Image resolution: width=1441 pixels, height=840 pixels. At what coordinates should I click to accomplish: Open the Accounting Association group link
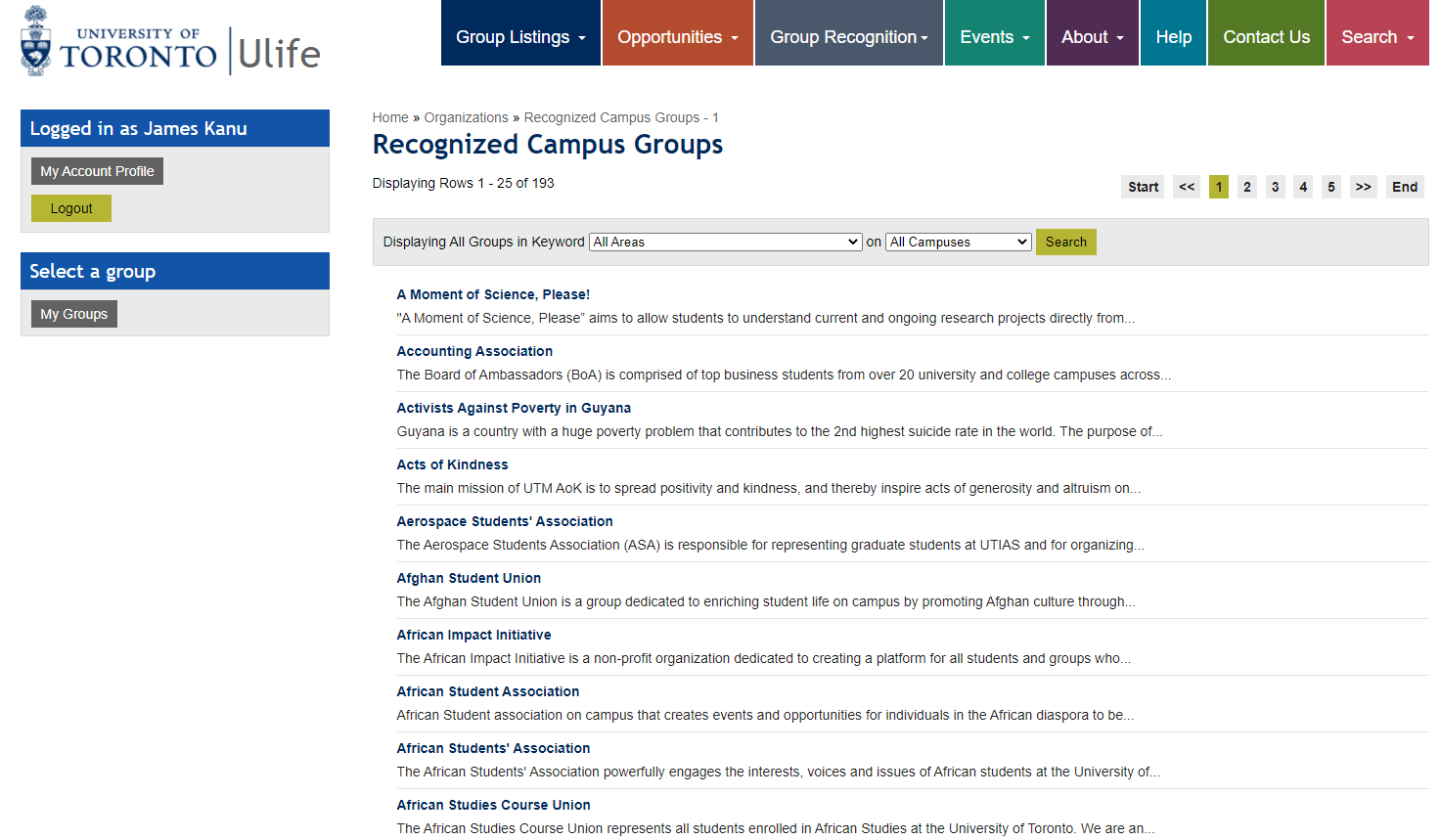point(474,351)
